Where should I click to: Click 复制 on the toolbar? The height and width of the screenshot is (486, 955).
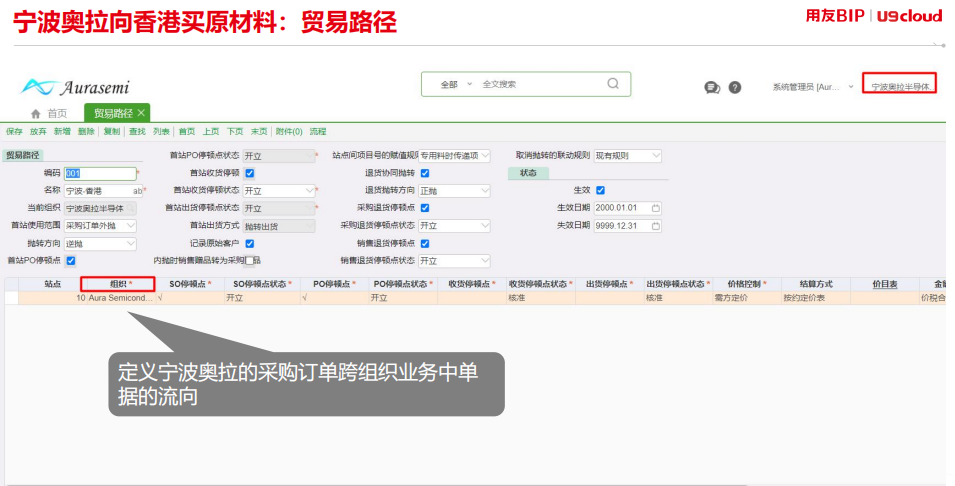tap(111, 132)
